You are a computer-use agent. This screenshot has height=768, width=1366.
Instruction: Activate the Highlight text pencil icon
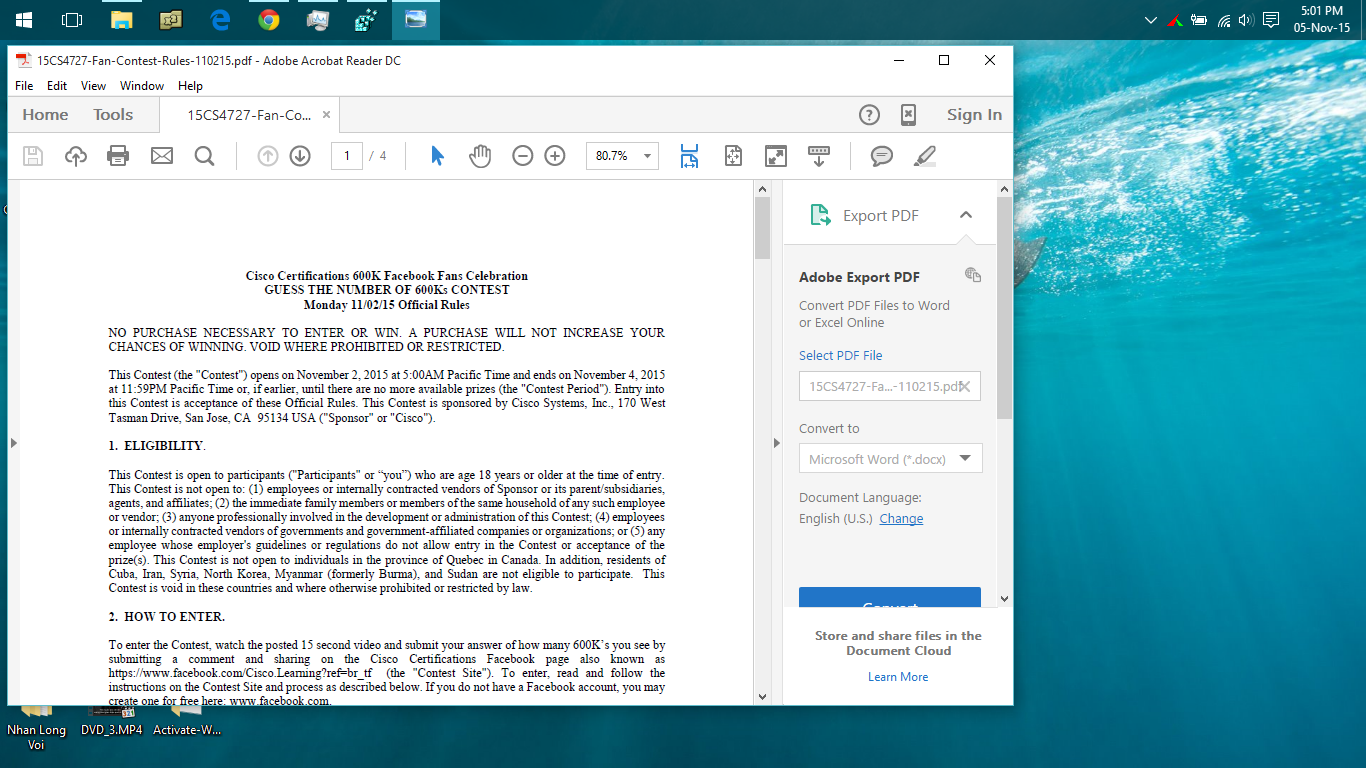[923, 156]
